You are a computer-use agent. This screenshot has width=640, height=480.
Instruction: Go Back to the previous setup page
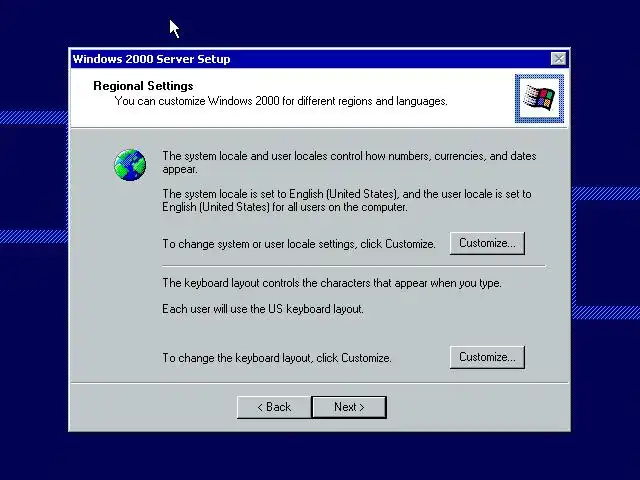pos(274,407)
